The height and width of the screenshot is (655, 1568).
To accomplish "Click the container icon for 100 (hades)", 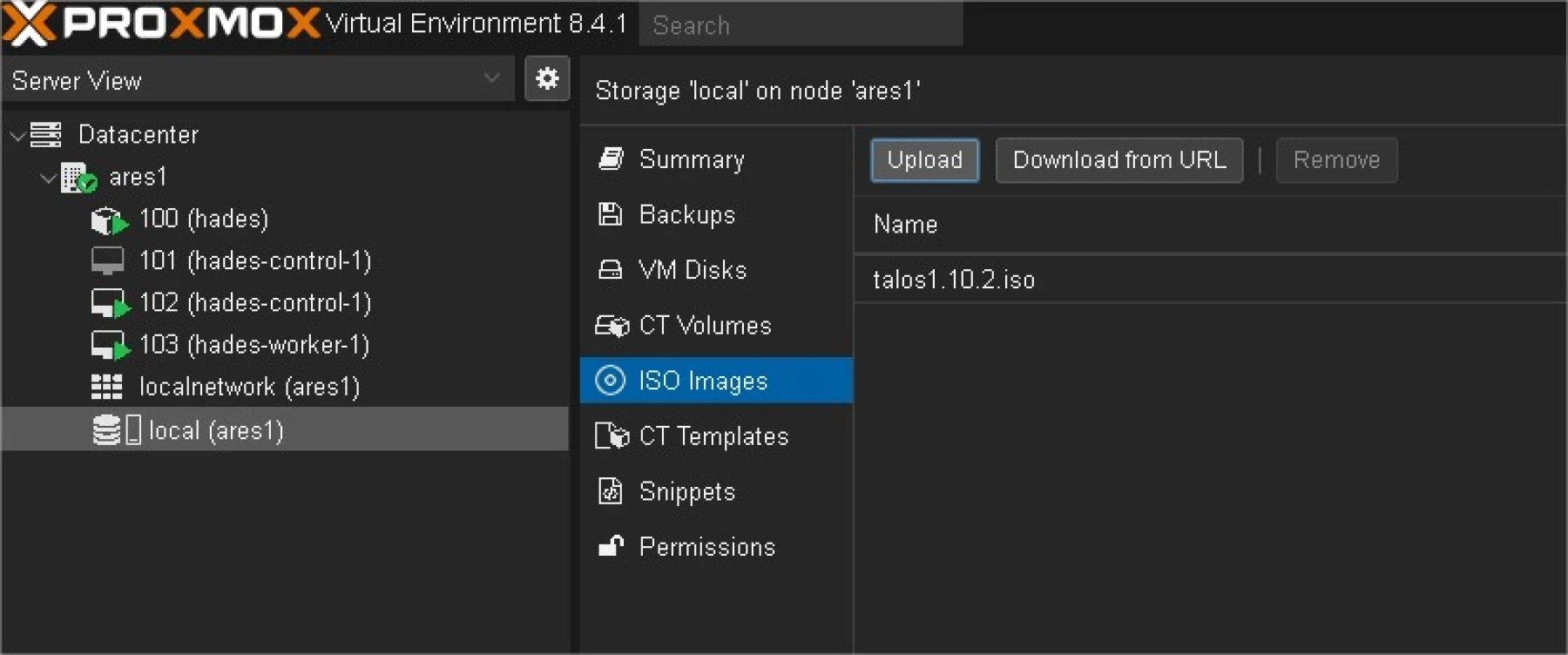I will 109,220.
